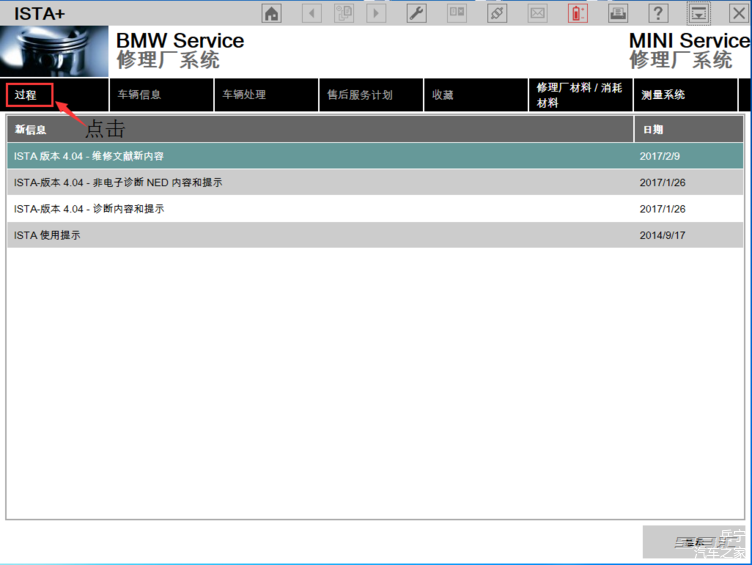Click the minimize-to-tray window icon
The height and width of the screenshot is (565, 752).
(698, 13)
